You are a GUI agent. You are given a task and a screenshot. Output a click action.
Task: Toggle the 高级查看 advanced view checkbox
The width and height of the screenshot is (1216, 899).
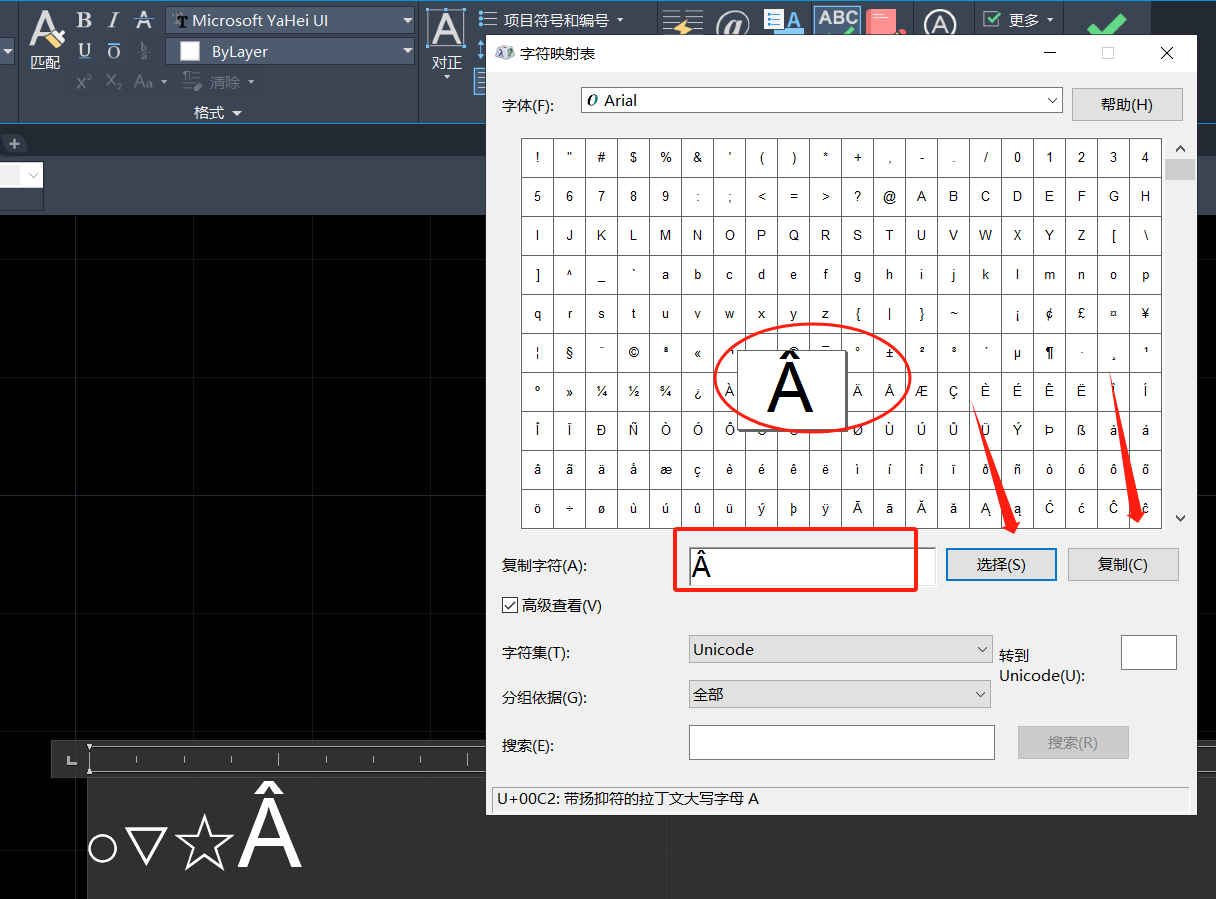tap(511, 604)
